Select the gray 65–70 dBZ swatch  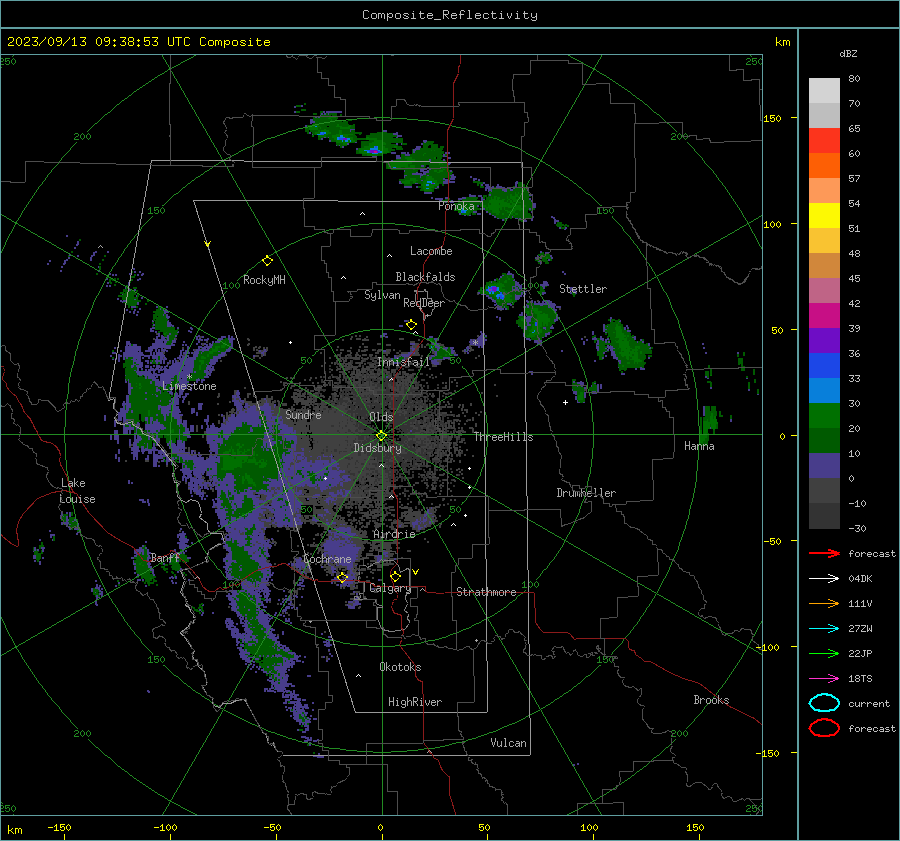824,115
